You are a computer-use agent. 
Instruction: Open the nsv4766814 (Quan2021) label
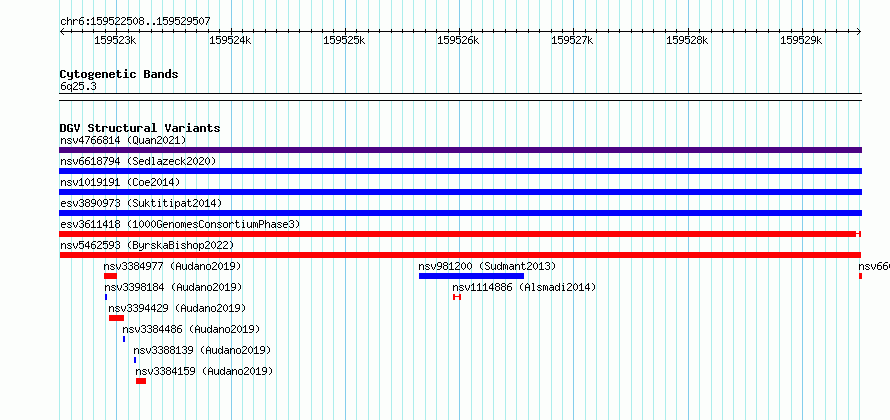(x=123, y=140)
